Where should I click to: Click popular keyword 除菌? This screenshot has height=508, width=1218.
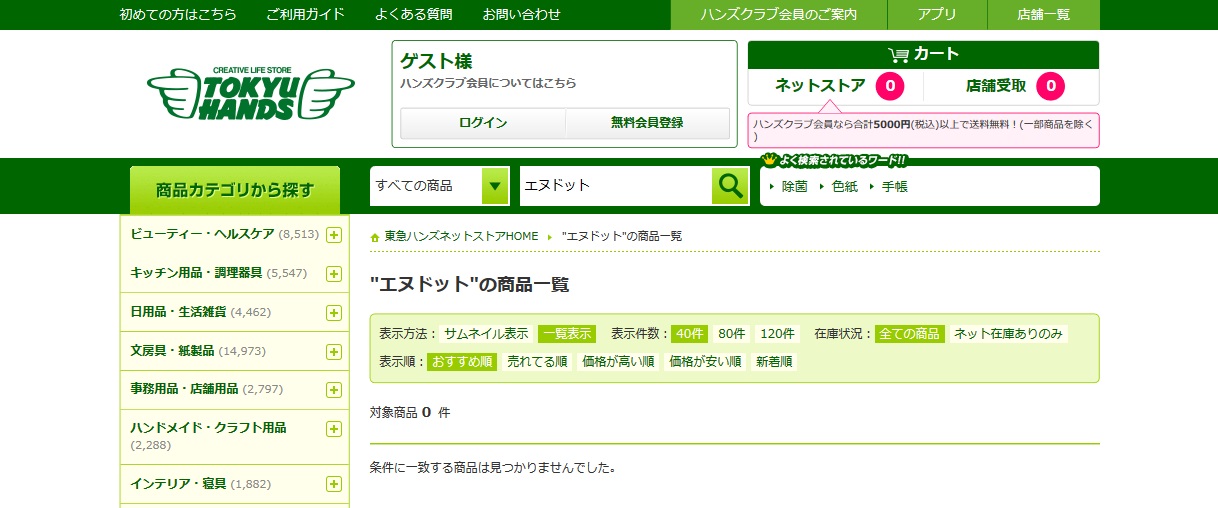coord(794,187)
